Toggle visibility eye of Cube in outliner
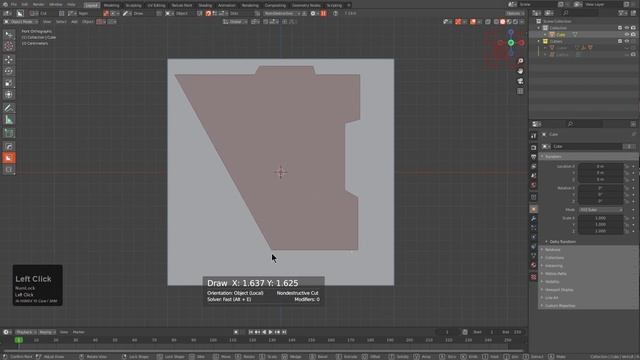Screen dimensions: 640x360 [627, 35]
